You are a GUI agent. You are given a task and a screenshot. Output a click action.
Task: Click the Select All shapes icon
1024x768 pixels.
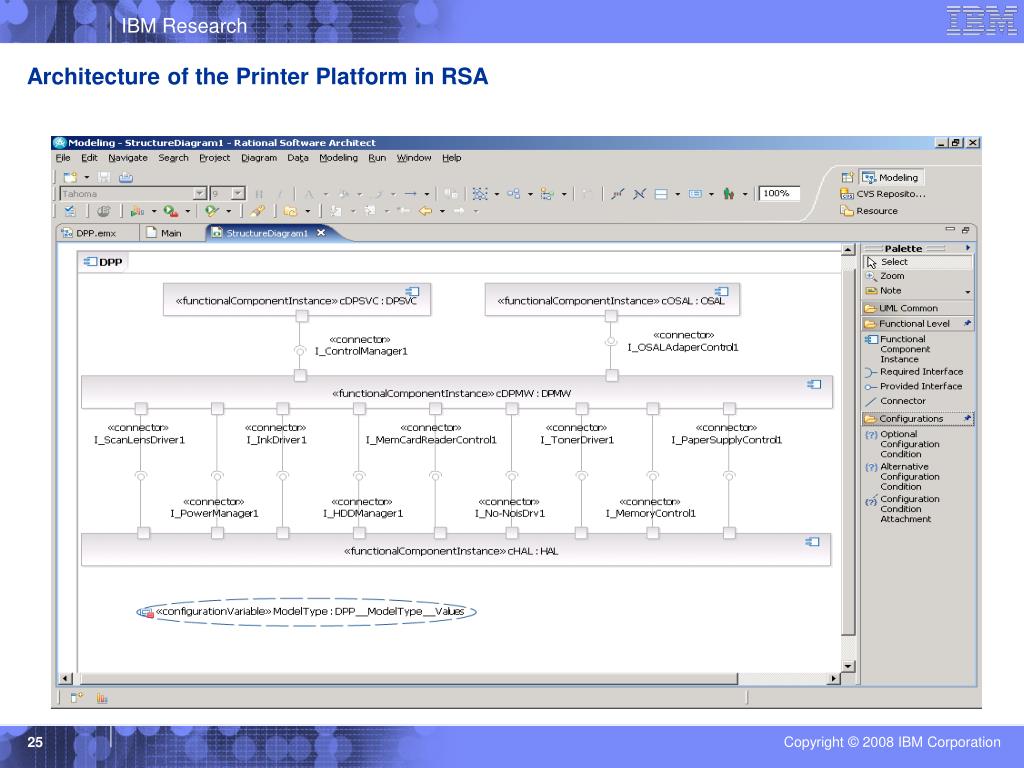[480, 193]
